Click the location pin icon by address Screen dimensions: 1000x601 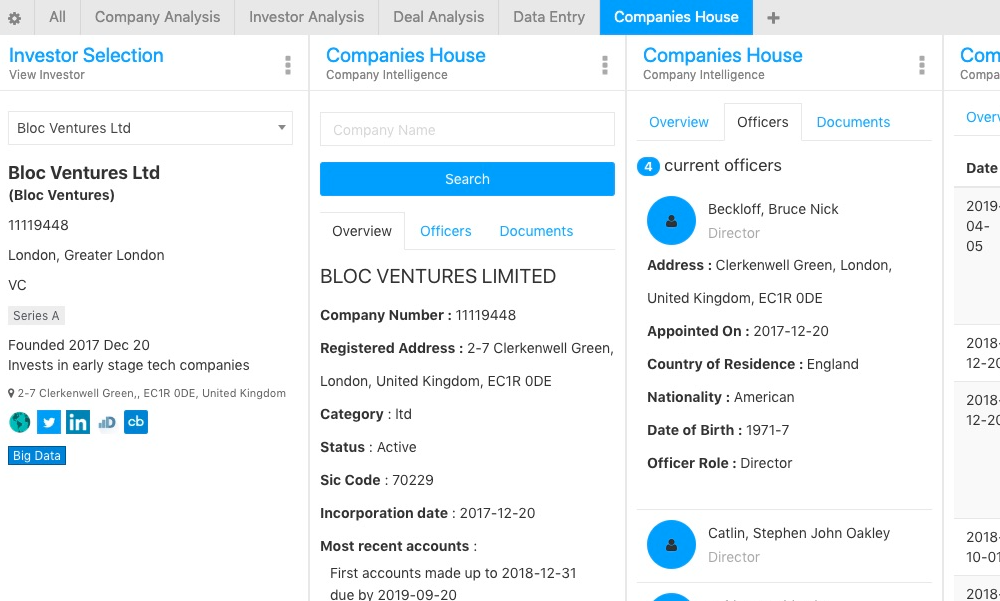(11, 394)
